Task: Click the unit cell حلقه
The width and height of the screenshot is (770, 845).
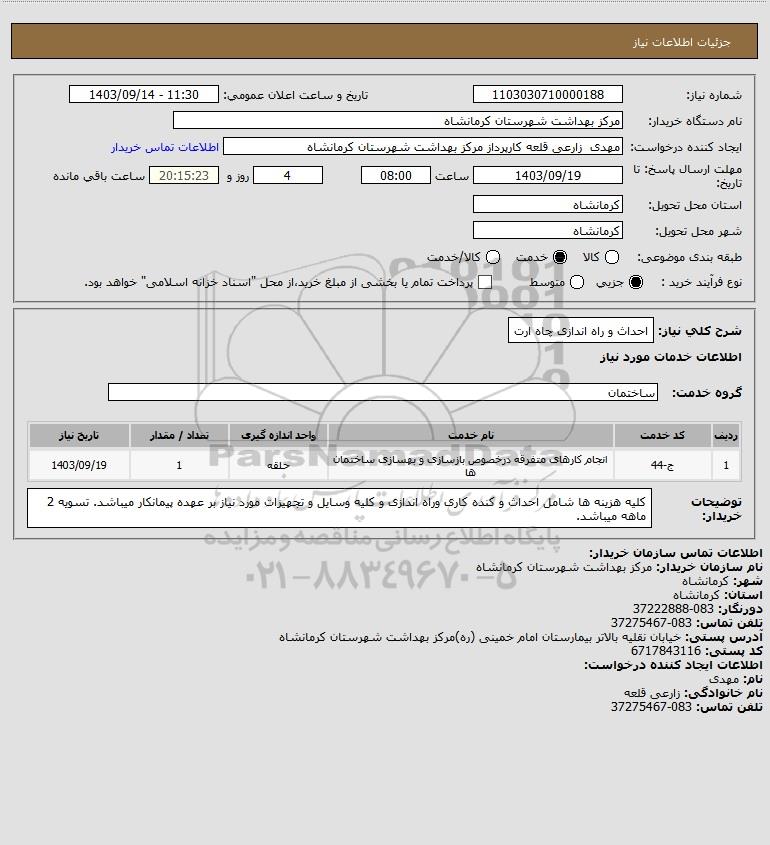Action: click(x=278, y=465)
